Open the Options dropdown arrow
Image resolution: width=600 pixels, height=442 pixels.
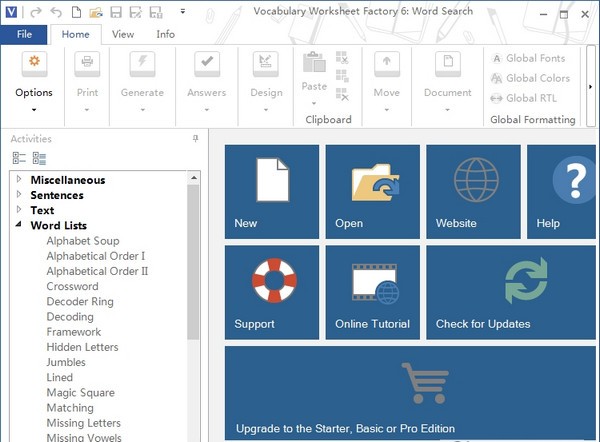tap(34, 110)
